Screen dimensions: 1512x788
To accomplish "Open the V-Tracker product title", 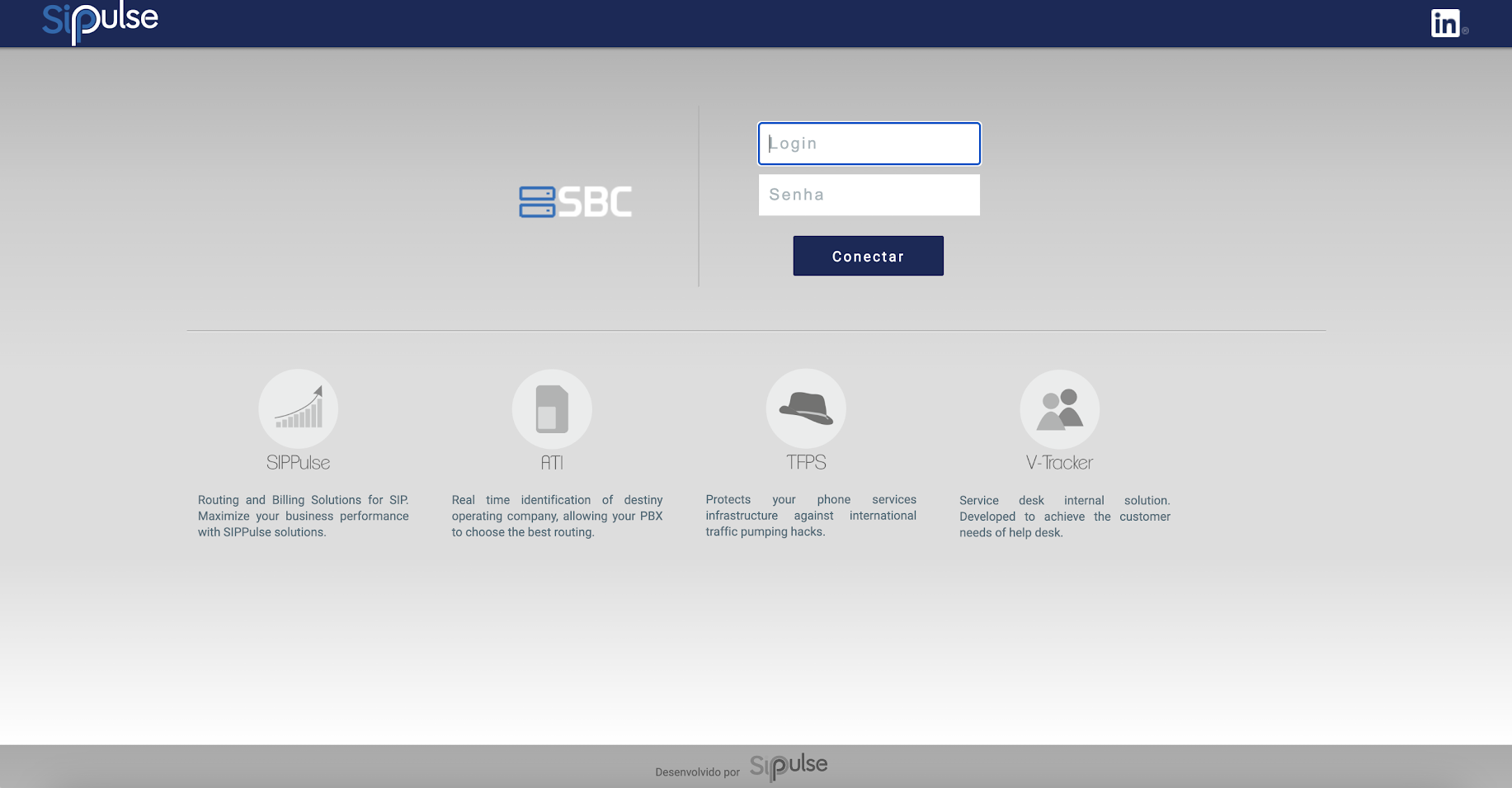I will tap(1059, 463).
